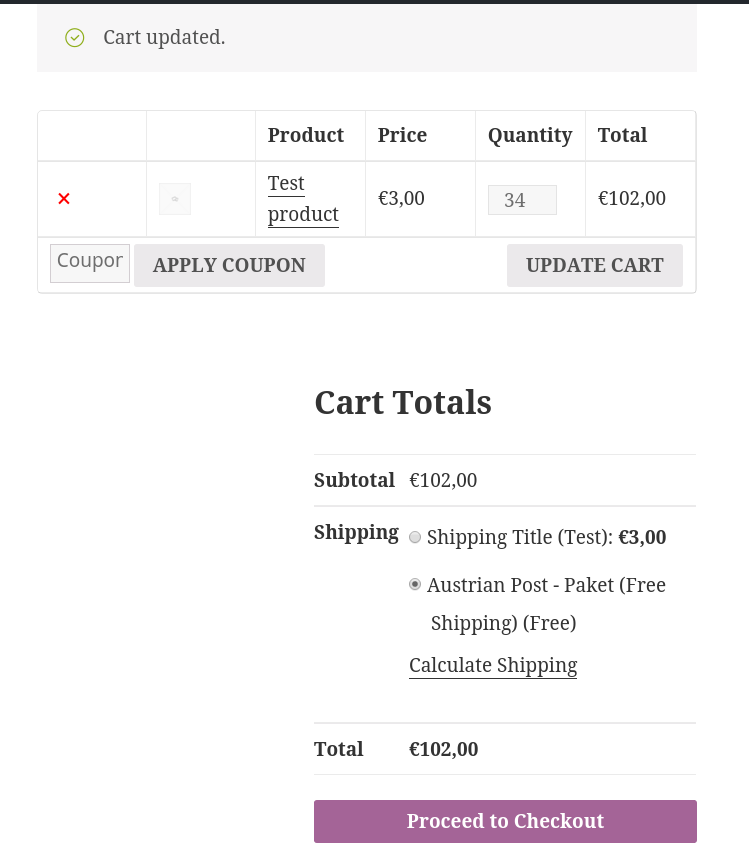Expand the Calculate Shipping section
The height and width of the screenshot is (862, 749).
click(493, 666)
